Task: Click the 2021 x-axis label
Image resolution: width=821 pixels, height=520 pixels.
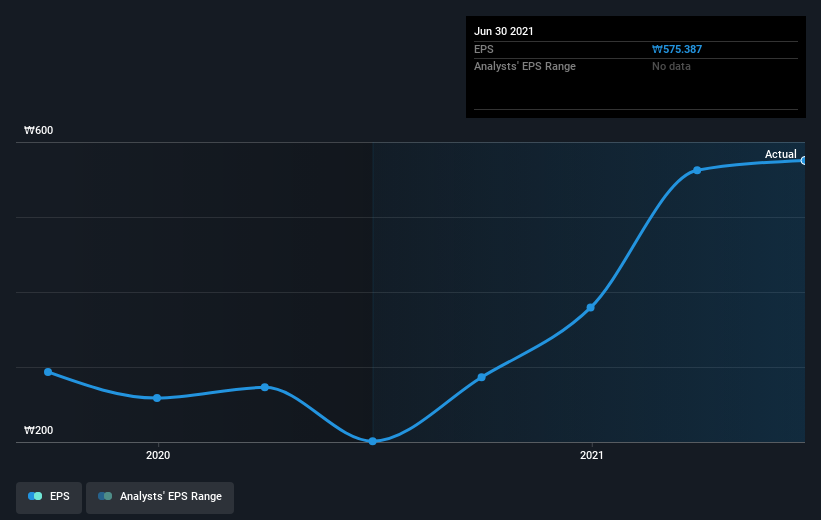Action: point(592,456)
